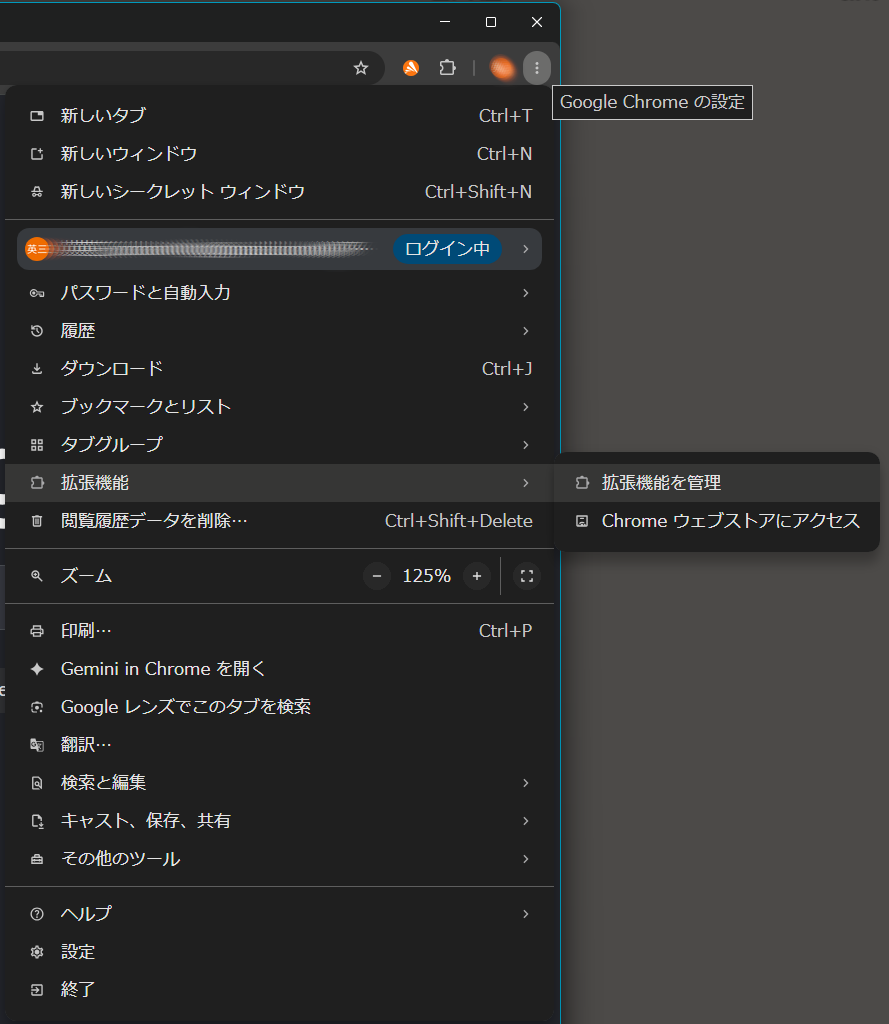This screenshot has width=889, height=1024.
Task: Click the new tab icon beside 新しいタブ
Action: [x=37, y=116]
